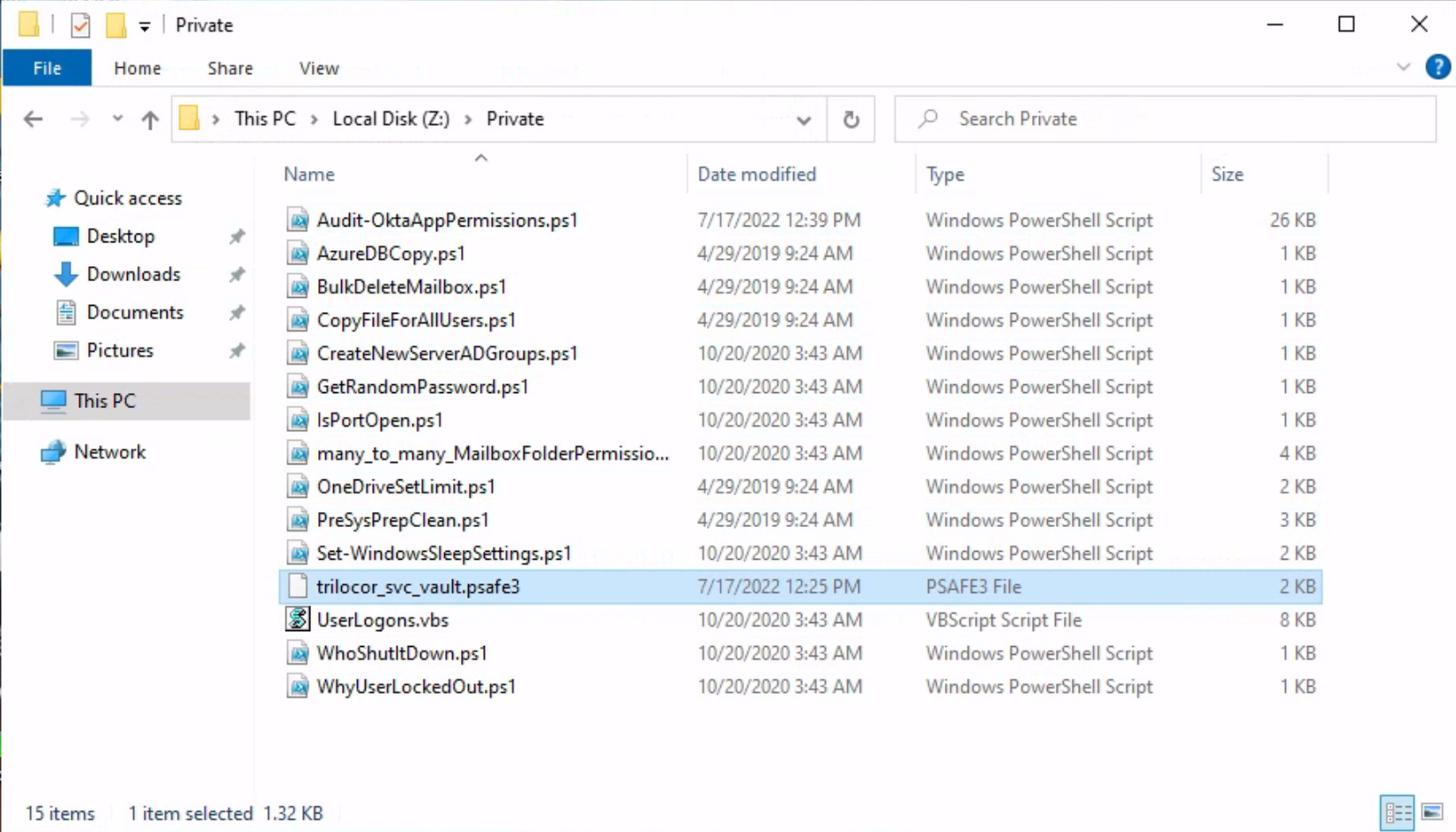Go up one folder level
The height and width of the screenshot is (832, 1456).
(x=150, y=119)
